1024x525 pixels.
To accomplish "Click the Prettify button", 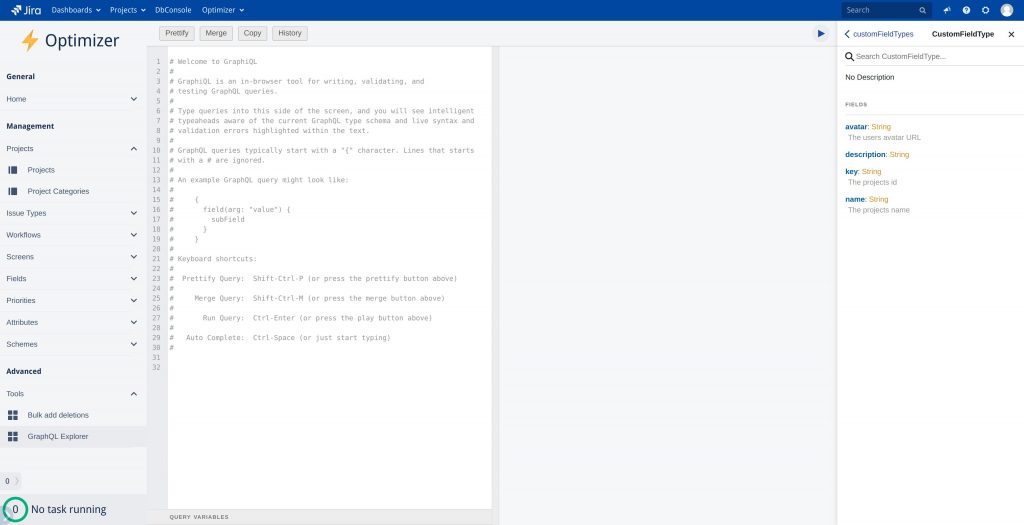I will (x=177, y=33).
